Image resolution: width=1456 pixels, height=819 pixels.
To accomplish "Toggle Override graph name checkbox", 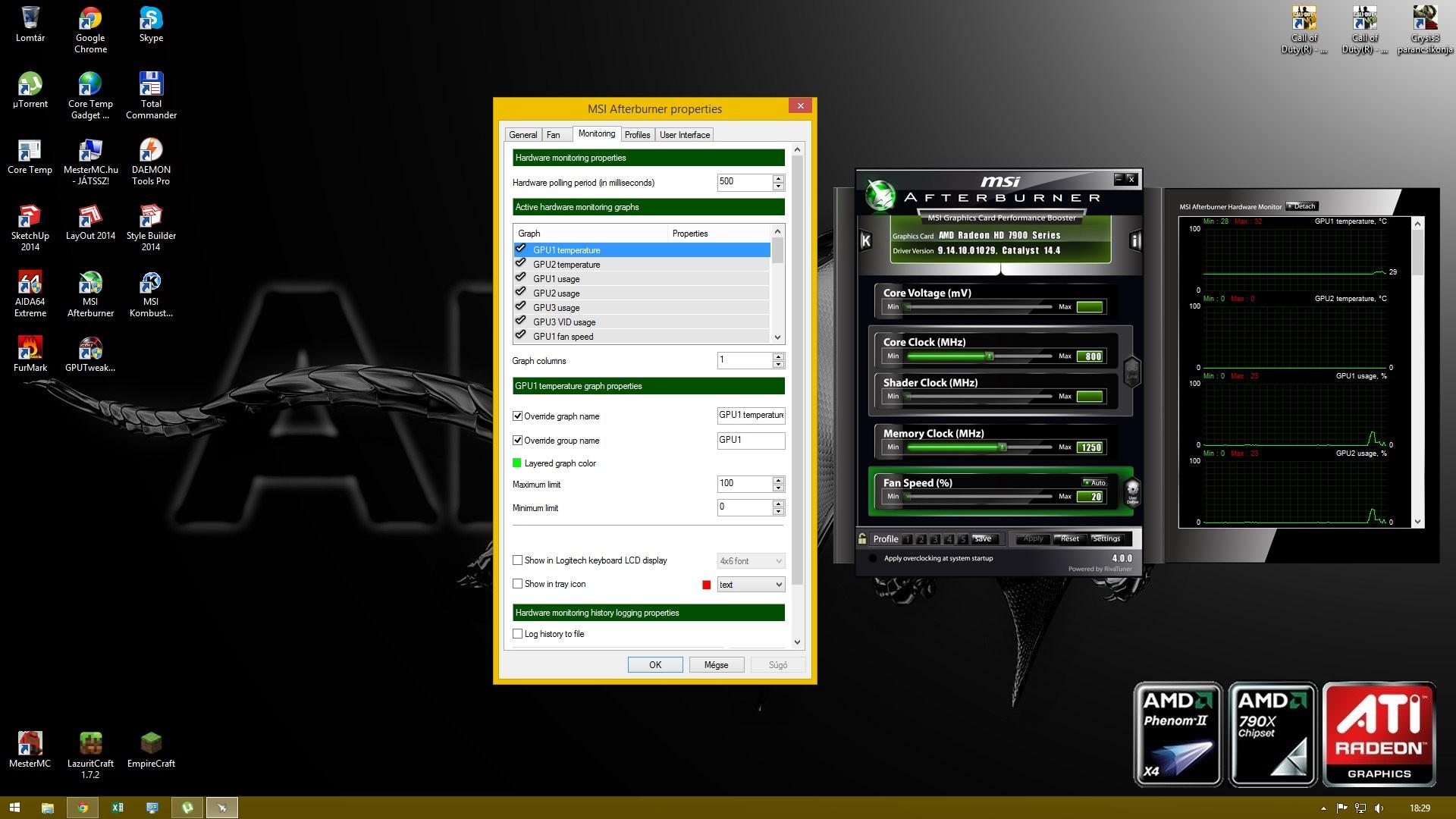I will click(517, 416).
